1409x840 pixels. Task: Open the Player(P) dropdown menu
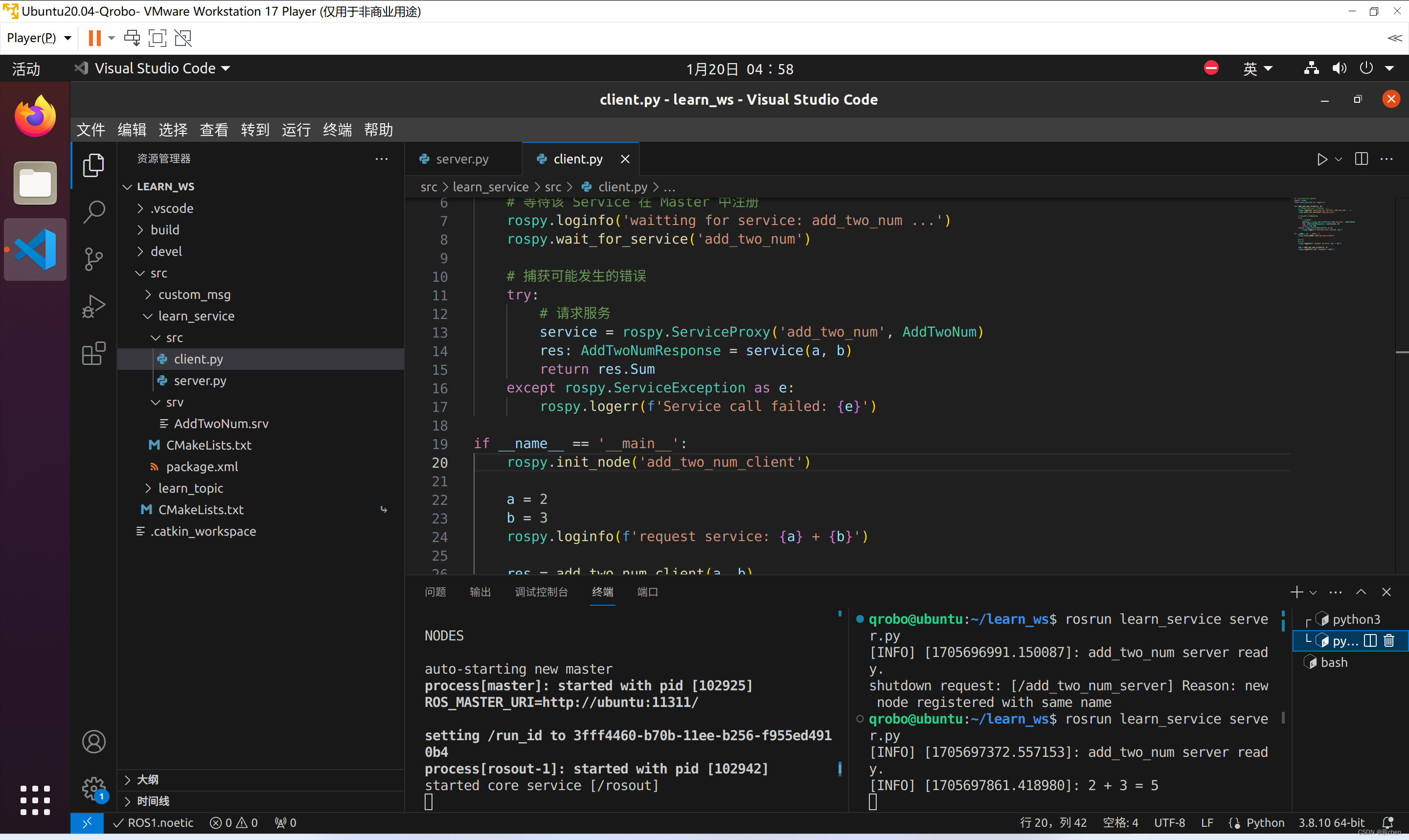click(39, 38)
